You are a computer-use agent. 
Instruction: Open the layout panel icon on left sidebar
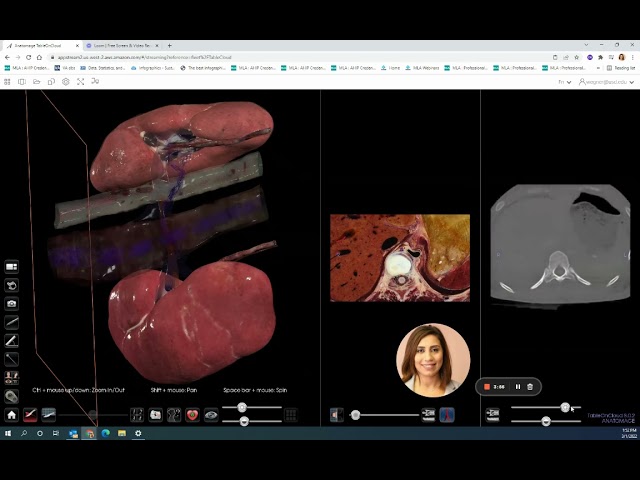click(11, 267)
